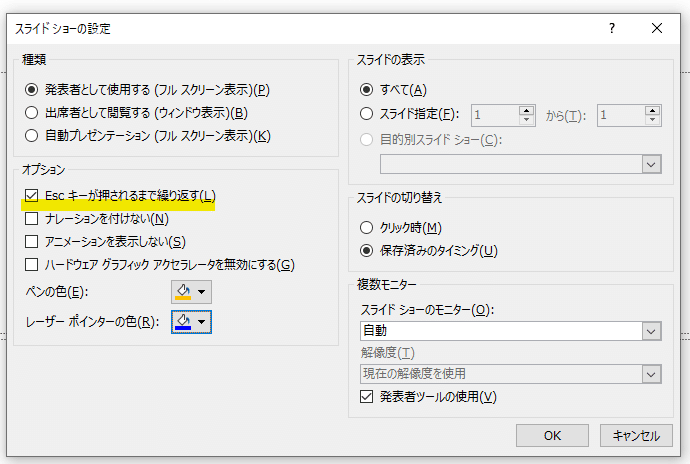Select 発表者として使用する (フル スクリーン表示) radio button
690x464 pixels.
[x=31, y=90]
